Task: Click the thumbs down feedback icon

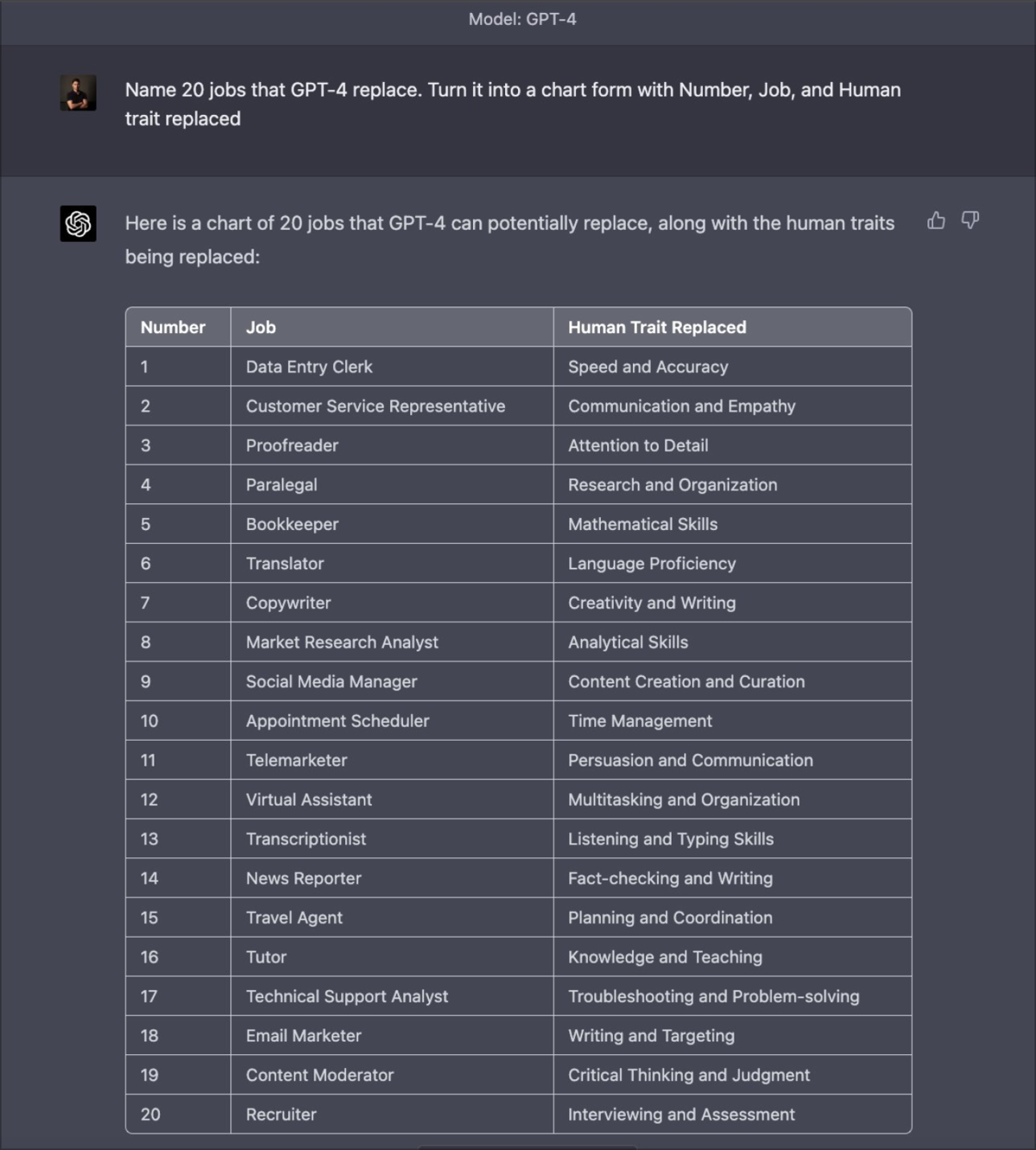Action: pyautogui.click(x=970, y=221)
